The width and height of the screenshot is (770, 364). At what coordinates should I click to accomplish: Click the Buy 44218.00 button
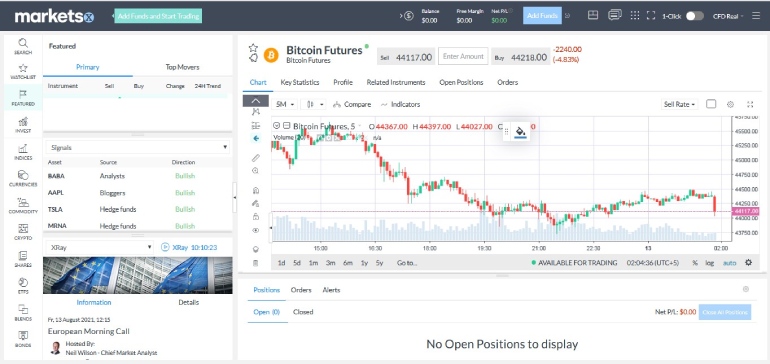pyautogui.click(x=521, y=57)
